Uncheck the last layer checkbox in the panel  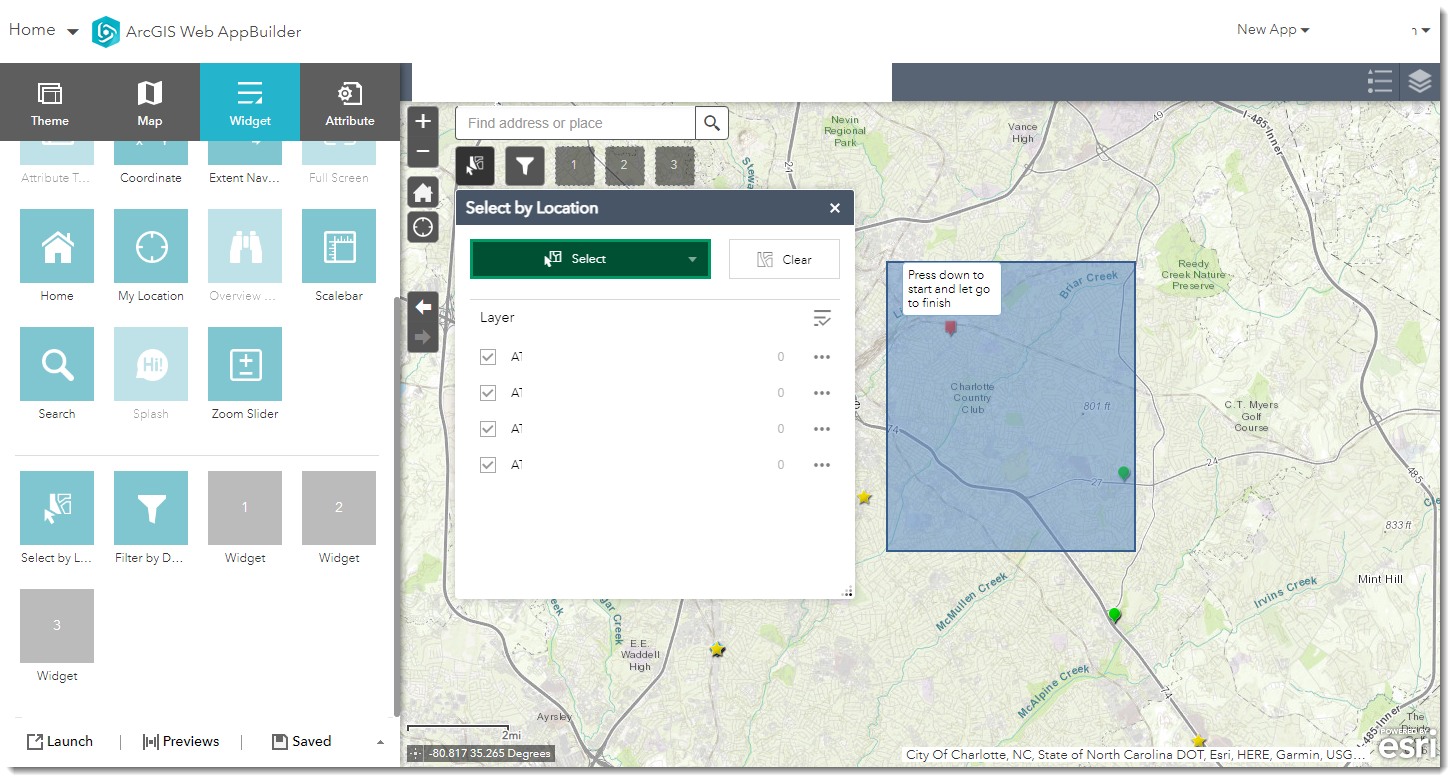coord(487,464)
